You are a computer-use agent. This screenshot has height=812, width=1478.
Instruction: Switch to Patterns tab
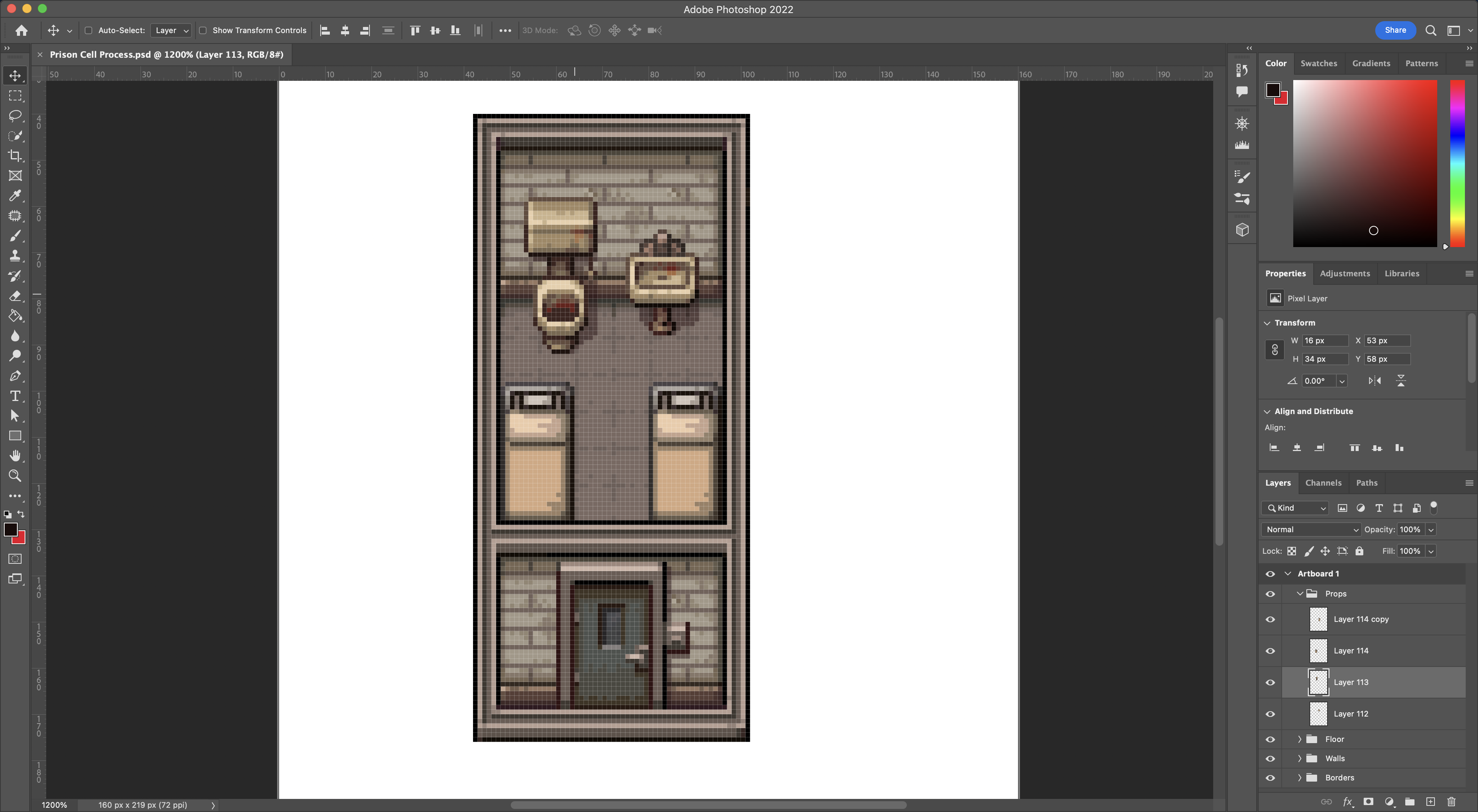click(x=1421, y=64)
